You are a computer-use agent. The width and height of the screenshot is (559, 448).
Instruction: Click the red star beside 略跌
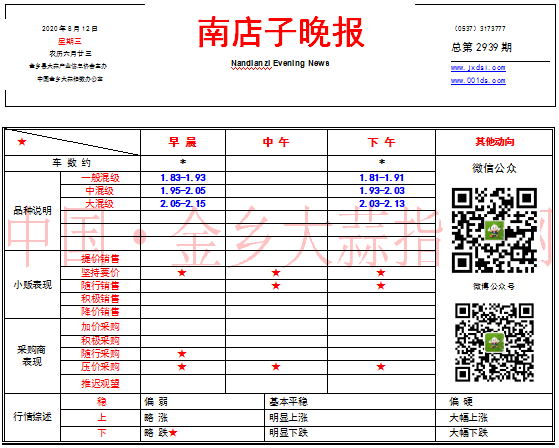pos(173,433)
